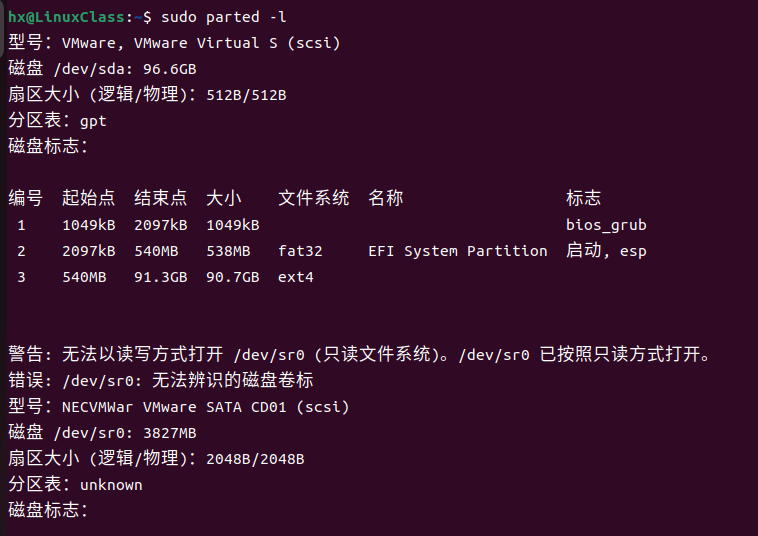
Task: Click the 'fat32' filesystem entry
Action: click(300, 251)
